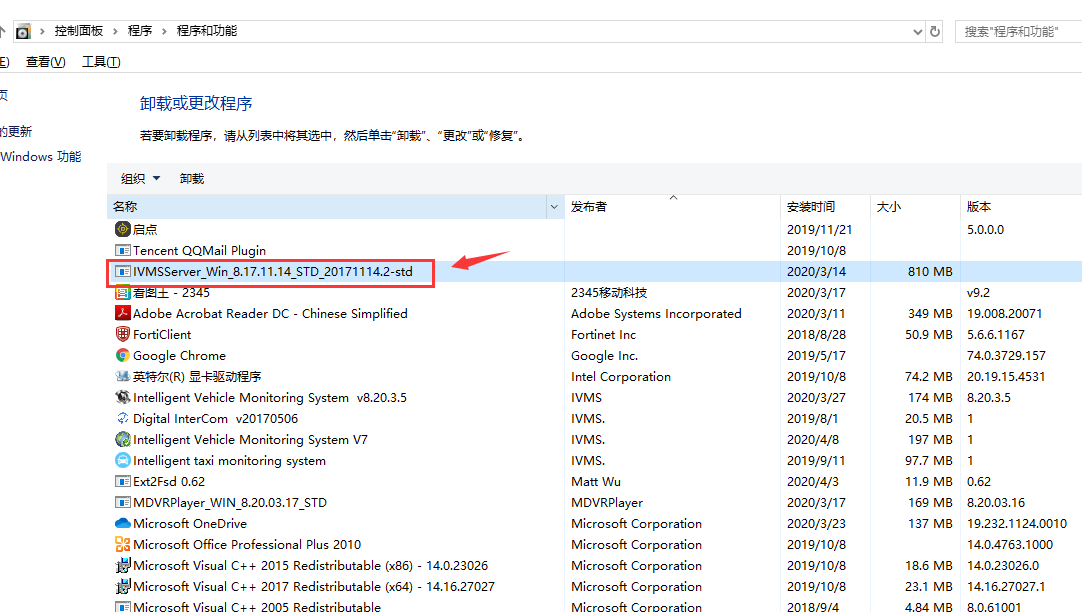Click the Control Panel icon in address bar

(x=23, y=31)
